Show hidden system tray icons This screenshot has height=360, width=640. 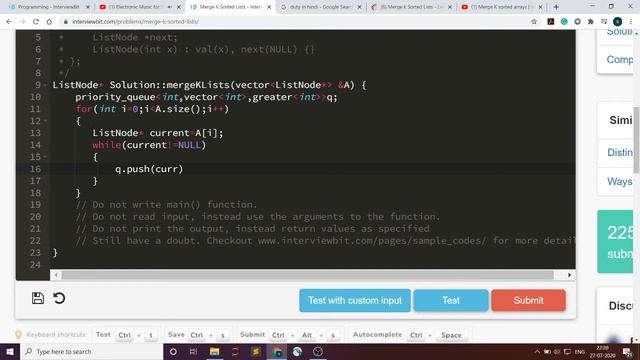(537, 351)
